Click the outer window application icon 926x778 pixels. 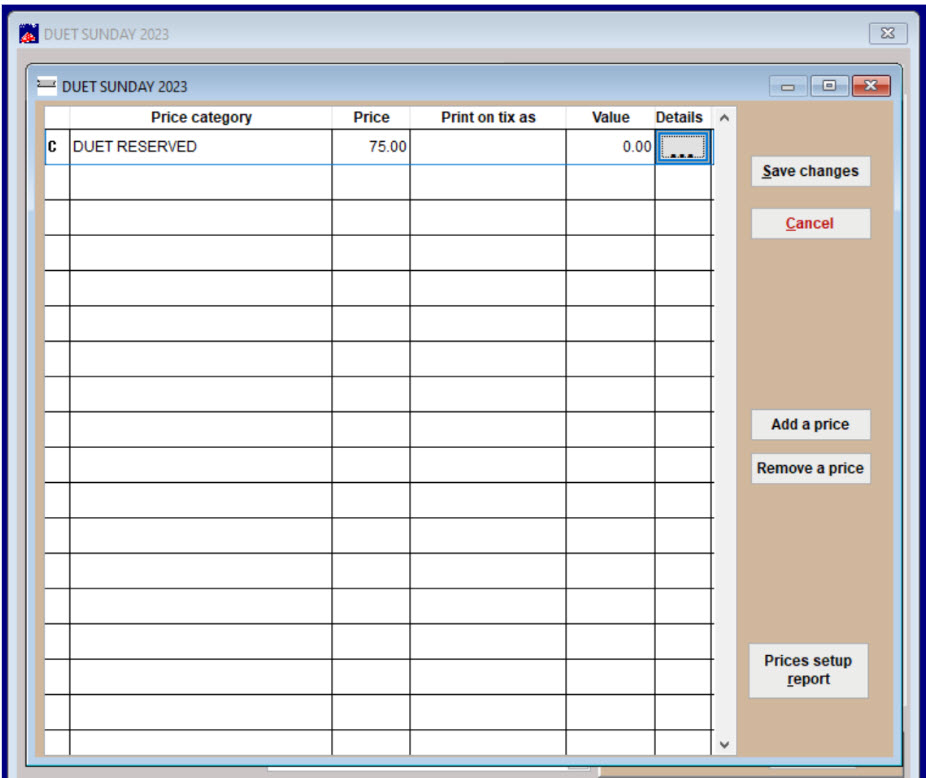pos(29,34)
